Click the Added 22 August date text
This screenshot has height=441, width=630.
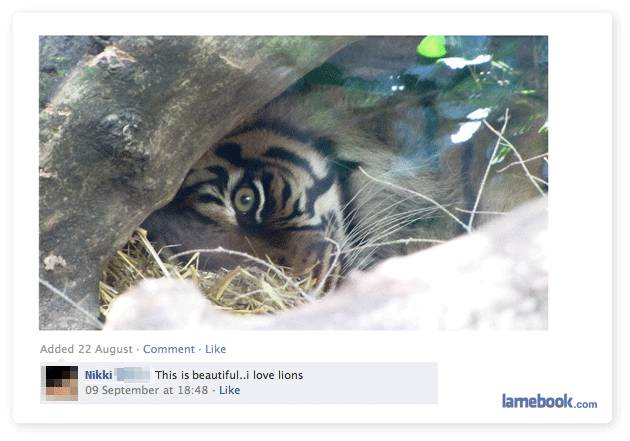coord(86,349)
